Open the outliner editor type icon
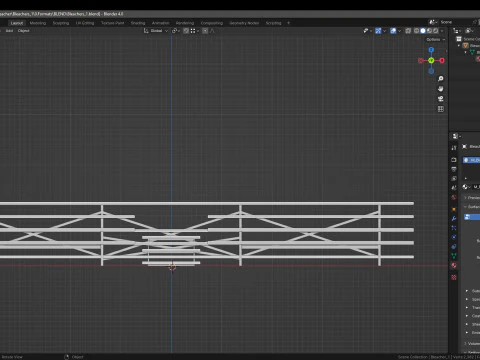Image resolution: width=480 pixels, height=360 pixels. coord(456,31)
